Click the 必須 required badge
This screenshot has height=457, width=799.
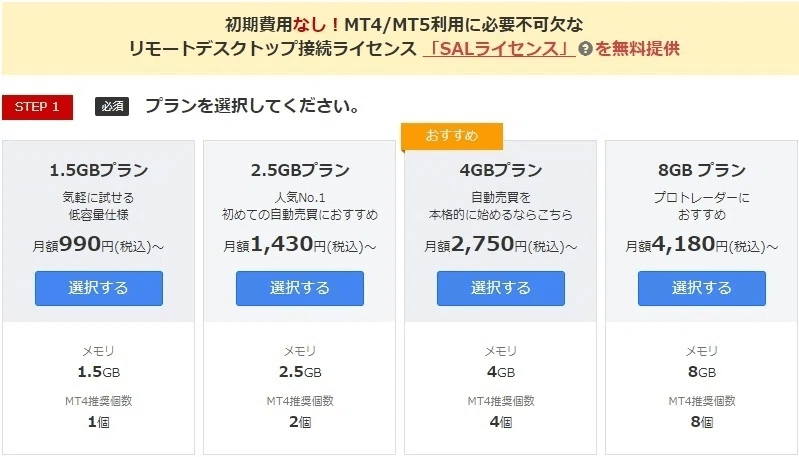112,106
